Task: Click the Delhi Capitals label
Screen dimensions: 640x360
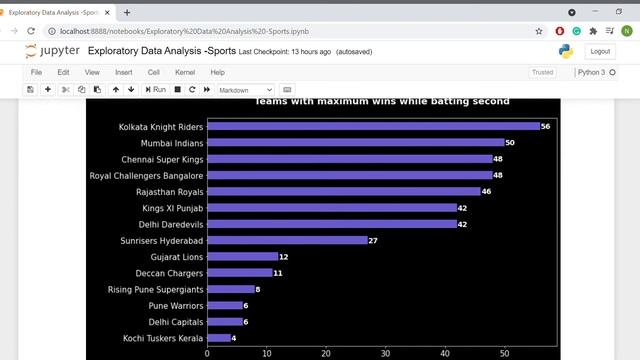Action: pyautogui.click(x=176, y=322)
